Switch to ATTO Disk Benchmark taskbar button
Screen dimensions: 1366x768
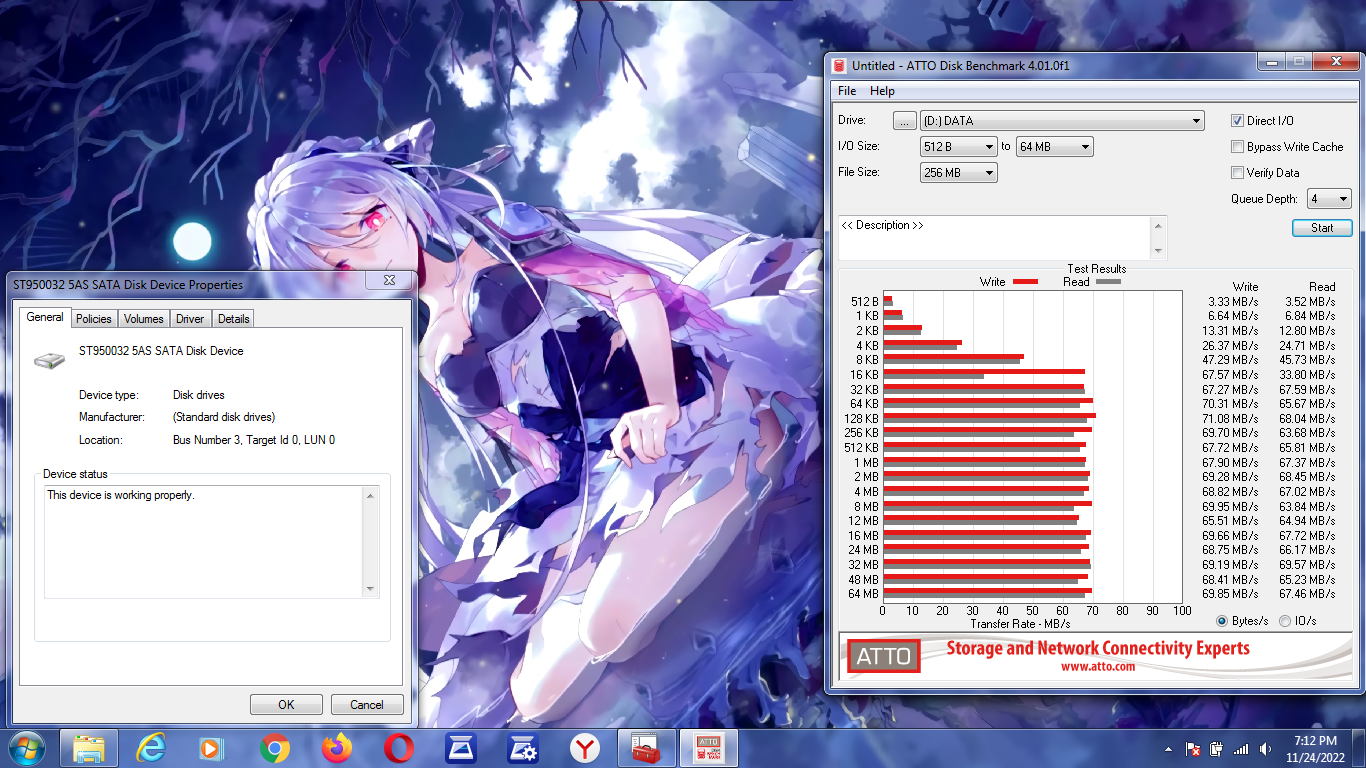708,748
